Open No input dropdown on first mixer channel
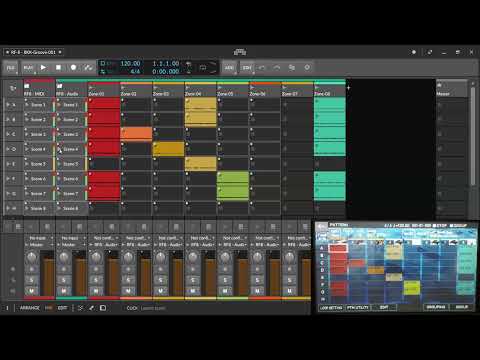 click(39, 238)
